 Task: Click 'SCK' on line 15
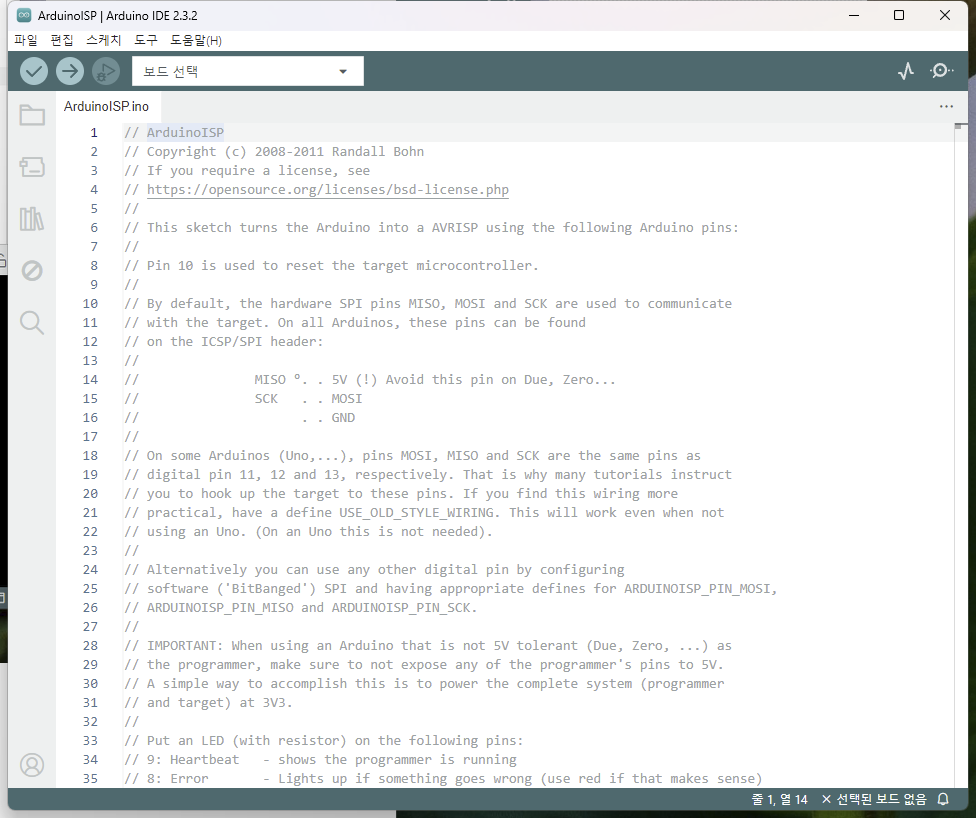point(266,398)
